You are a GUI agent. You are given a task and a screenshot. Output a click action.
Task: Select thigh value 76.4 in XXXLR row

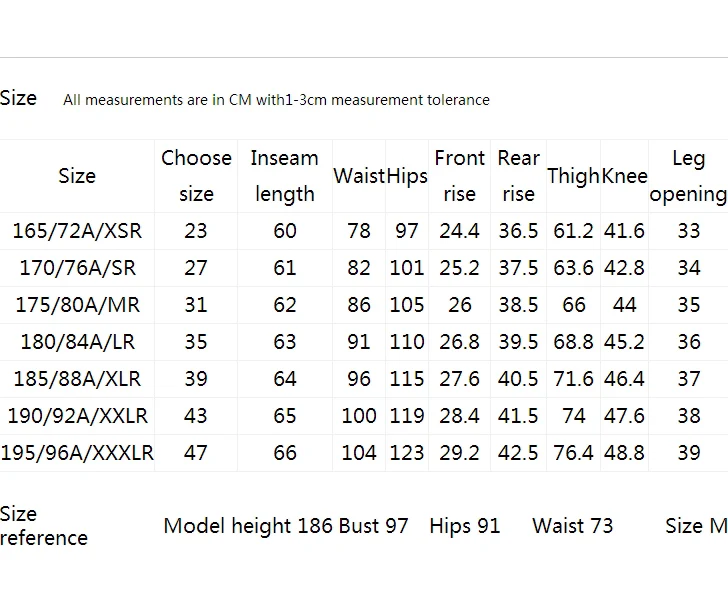click(573, 453)
